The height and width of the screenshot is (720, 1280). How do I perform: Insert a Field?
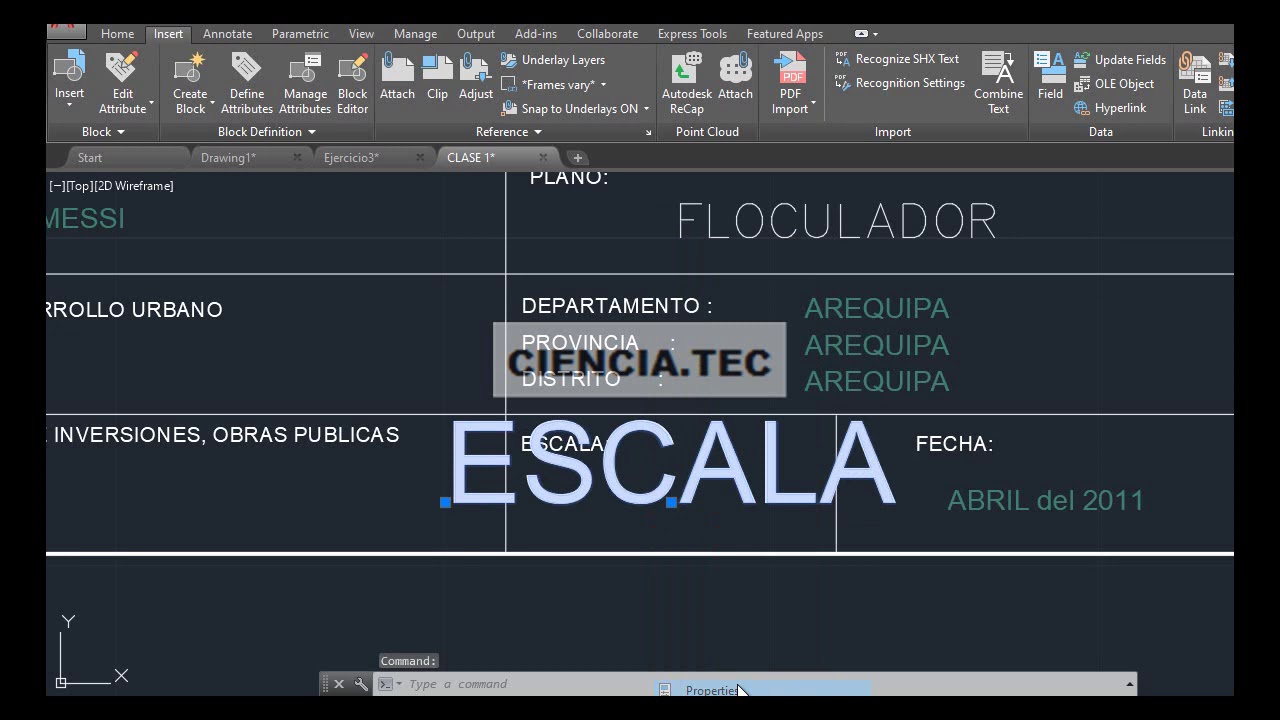click(1050, 78)
